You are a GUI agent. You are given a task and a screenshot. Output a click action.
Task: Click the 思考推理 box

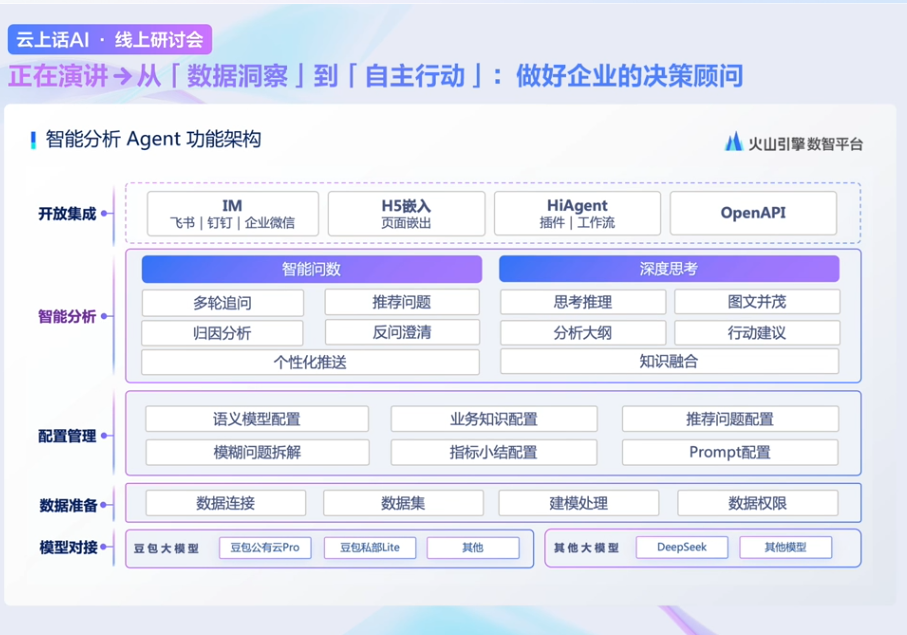click(583, 302)
